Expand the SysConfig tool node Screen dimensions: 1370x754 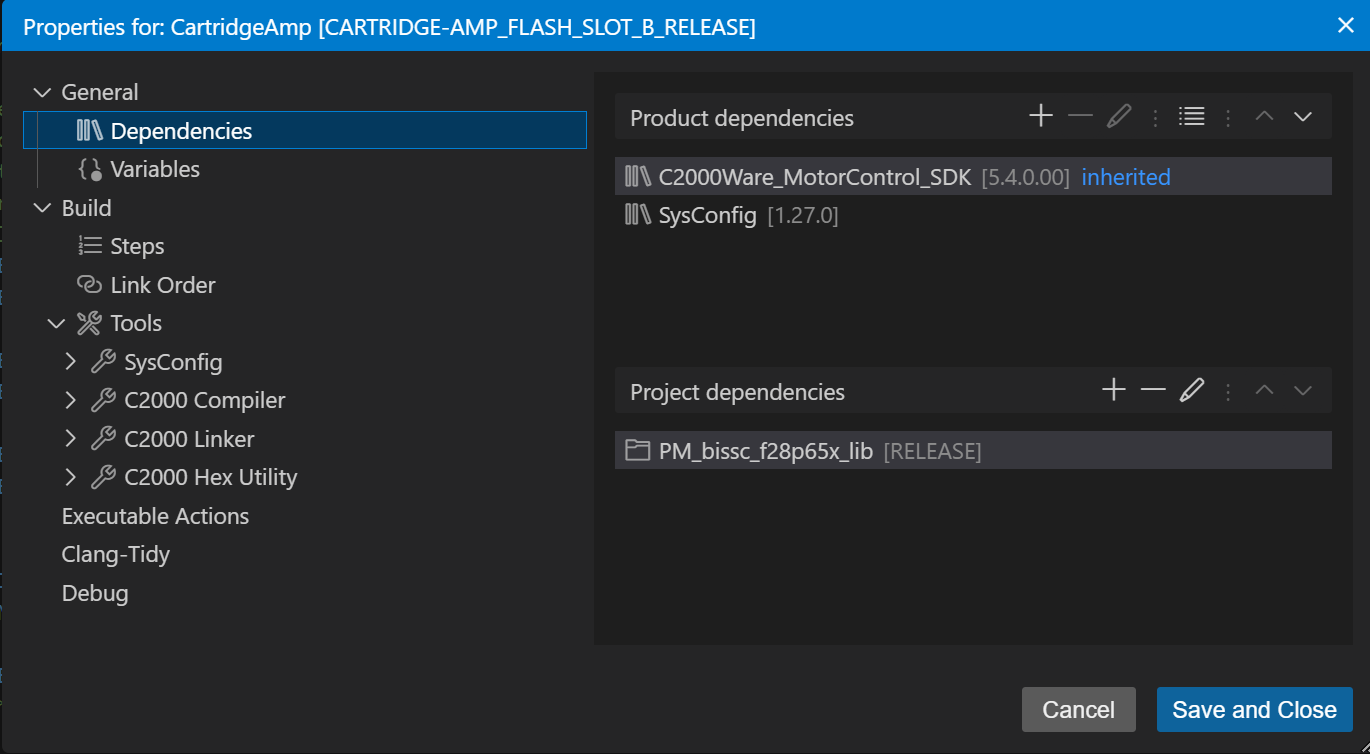pos(70,361)
